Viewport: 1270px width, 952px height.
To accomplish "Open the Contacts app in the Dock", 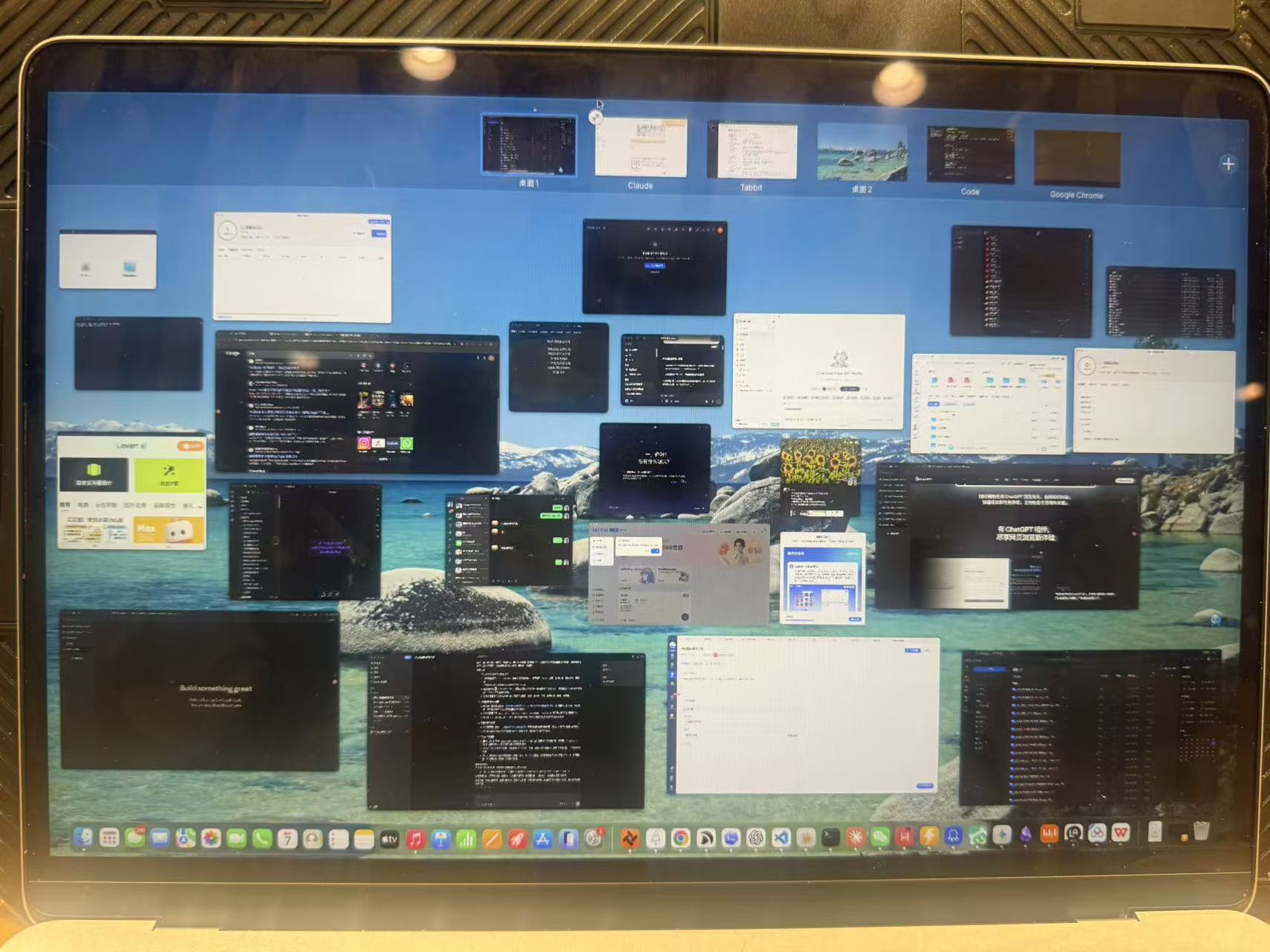I will coord(313,840).
